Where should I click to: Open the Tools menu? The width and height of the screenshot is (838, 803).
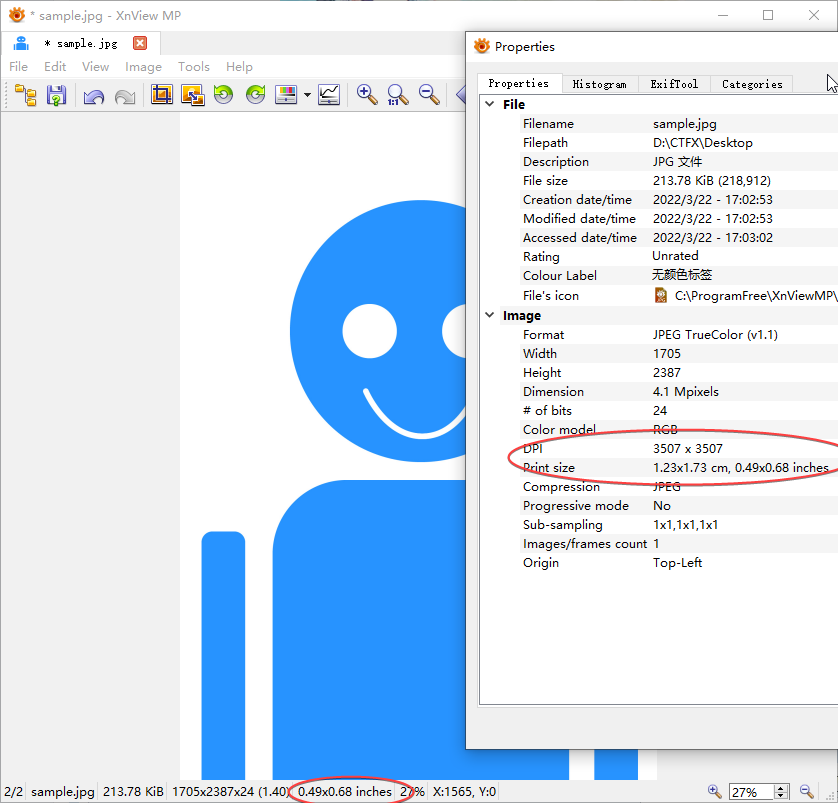(x=194, y=67)
